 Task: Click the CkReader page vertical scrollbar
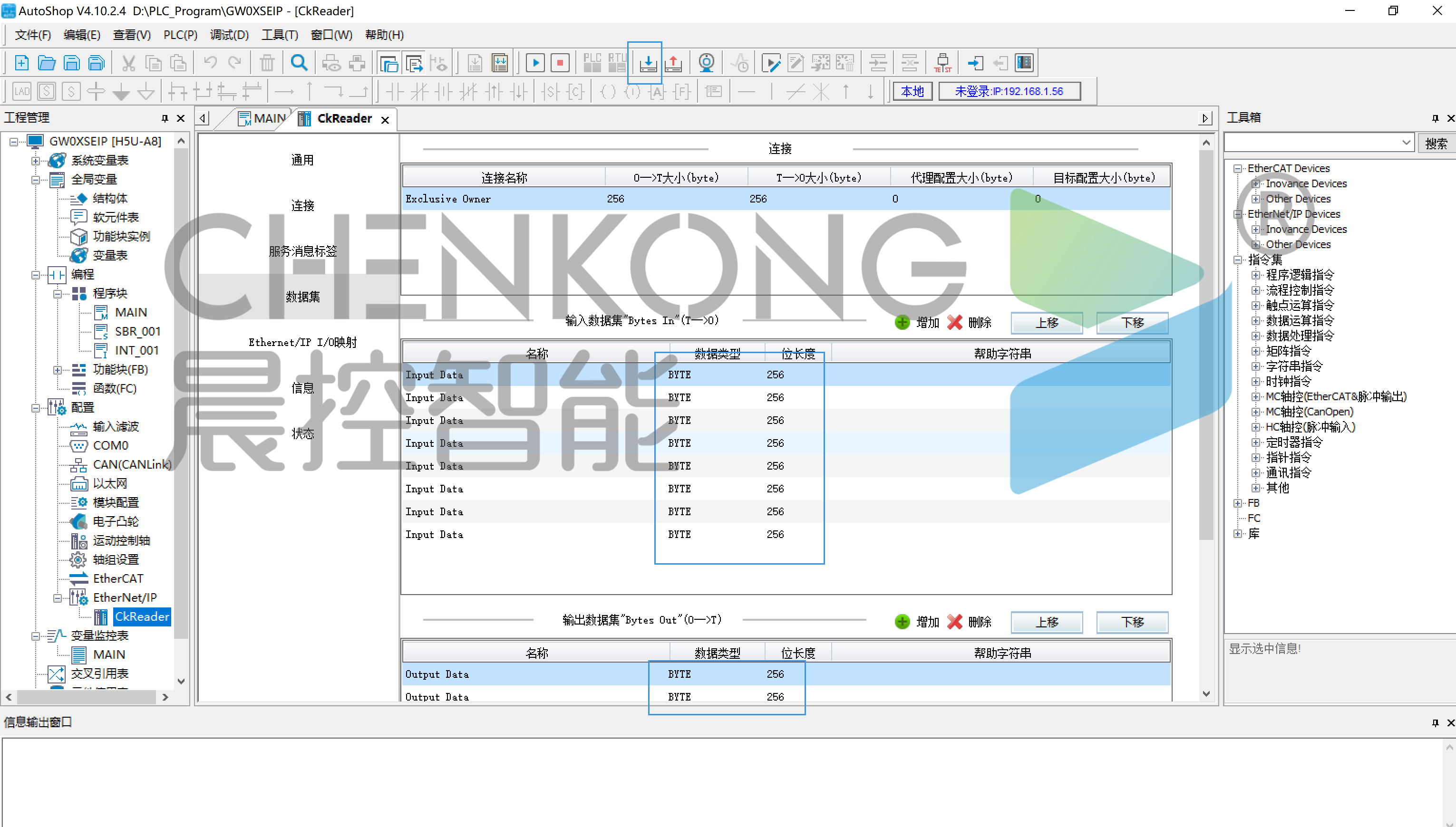1206,344
